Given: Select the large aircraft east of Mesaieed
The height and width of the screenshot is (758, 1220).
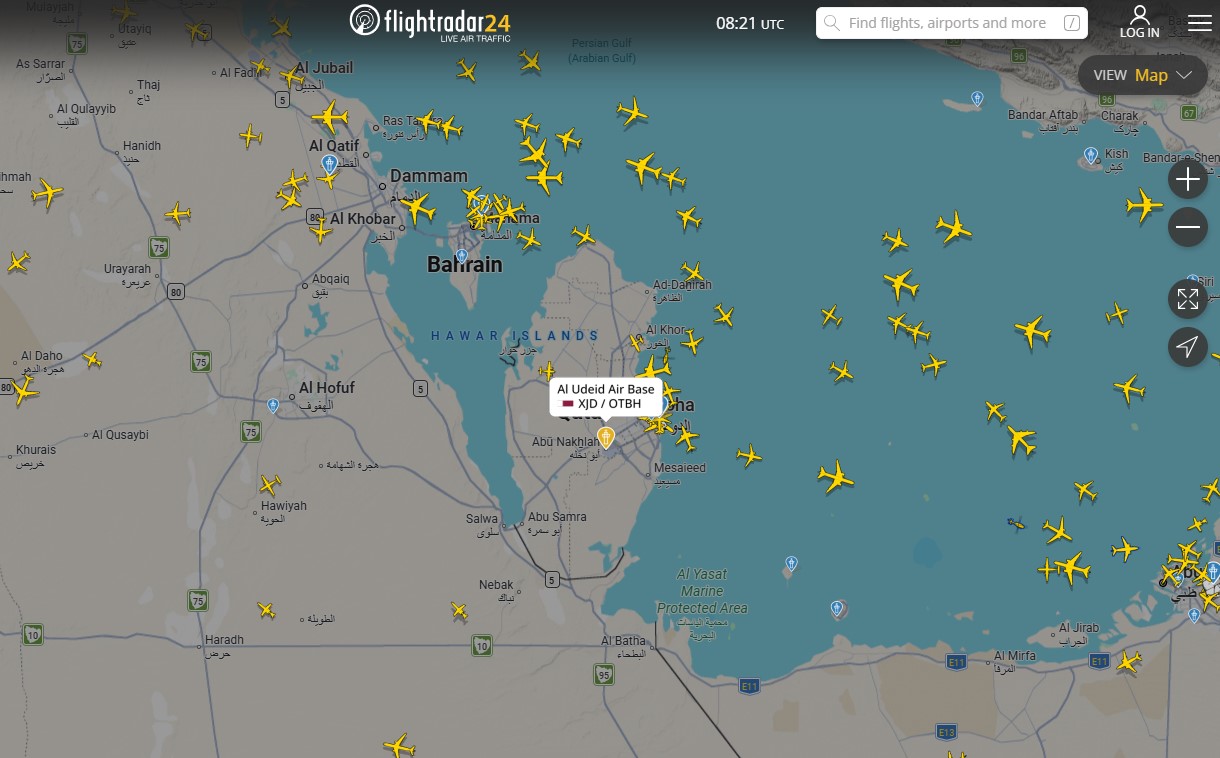Looking at the screenshot, I should 835,476.
